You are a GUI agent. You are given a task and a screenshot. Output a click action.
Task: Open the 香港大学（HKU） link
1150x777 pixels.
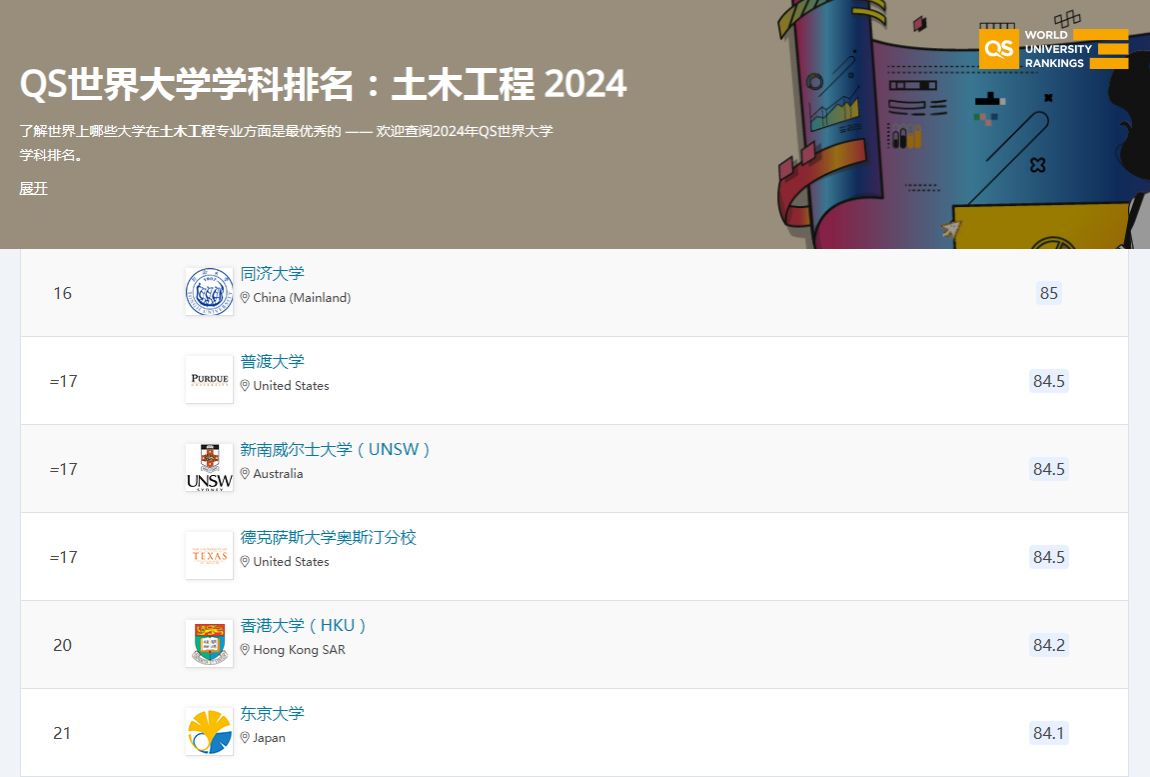[303, 626]
